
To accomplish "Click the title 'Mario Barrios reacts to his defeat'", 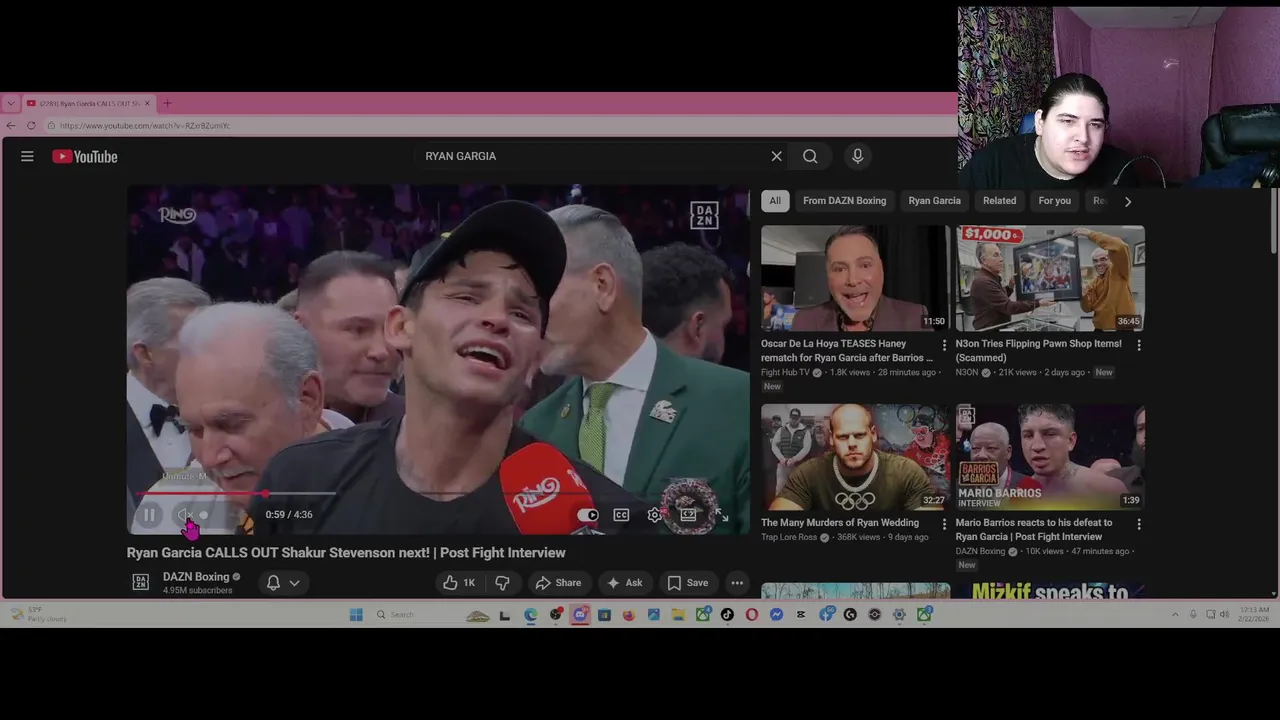I will 1034,530.
